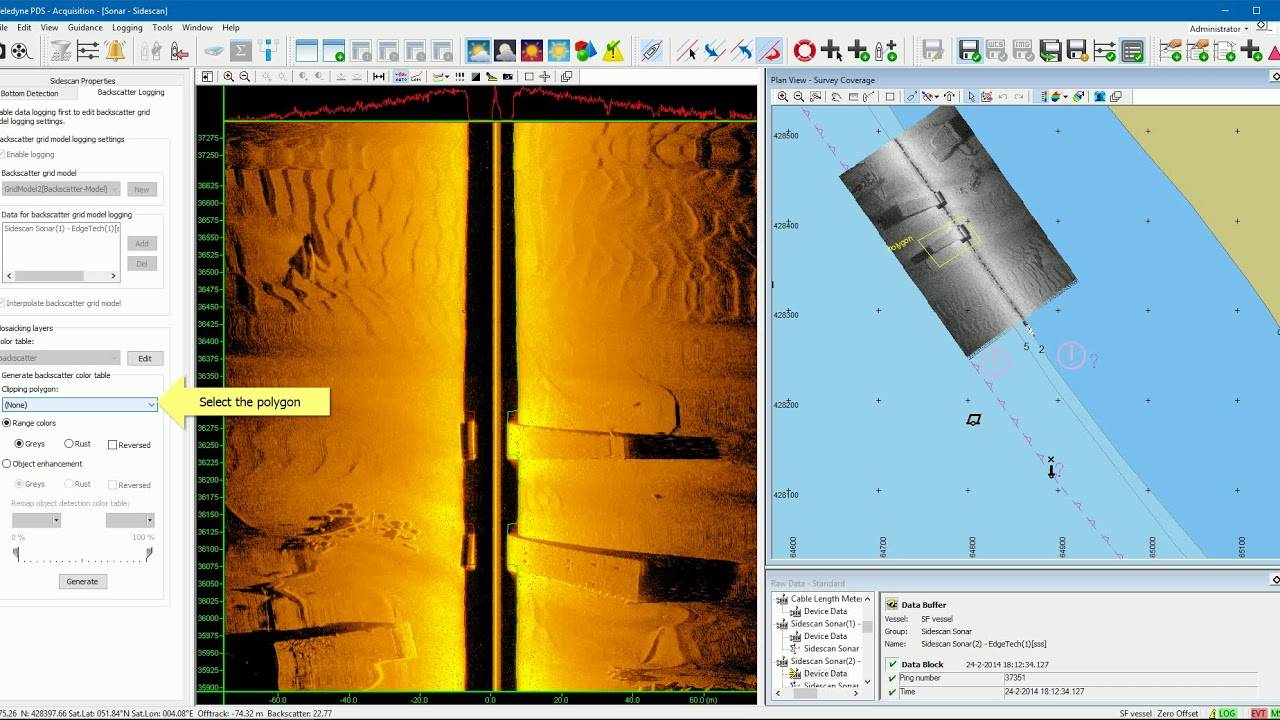Screen dimensions: 1280x720
Task: Click the checklist with green check icon
Action: click(x=1132, y=50)
